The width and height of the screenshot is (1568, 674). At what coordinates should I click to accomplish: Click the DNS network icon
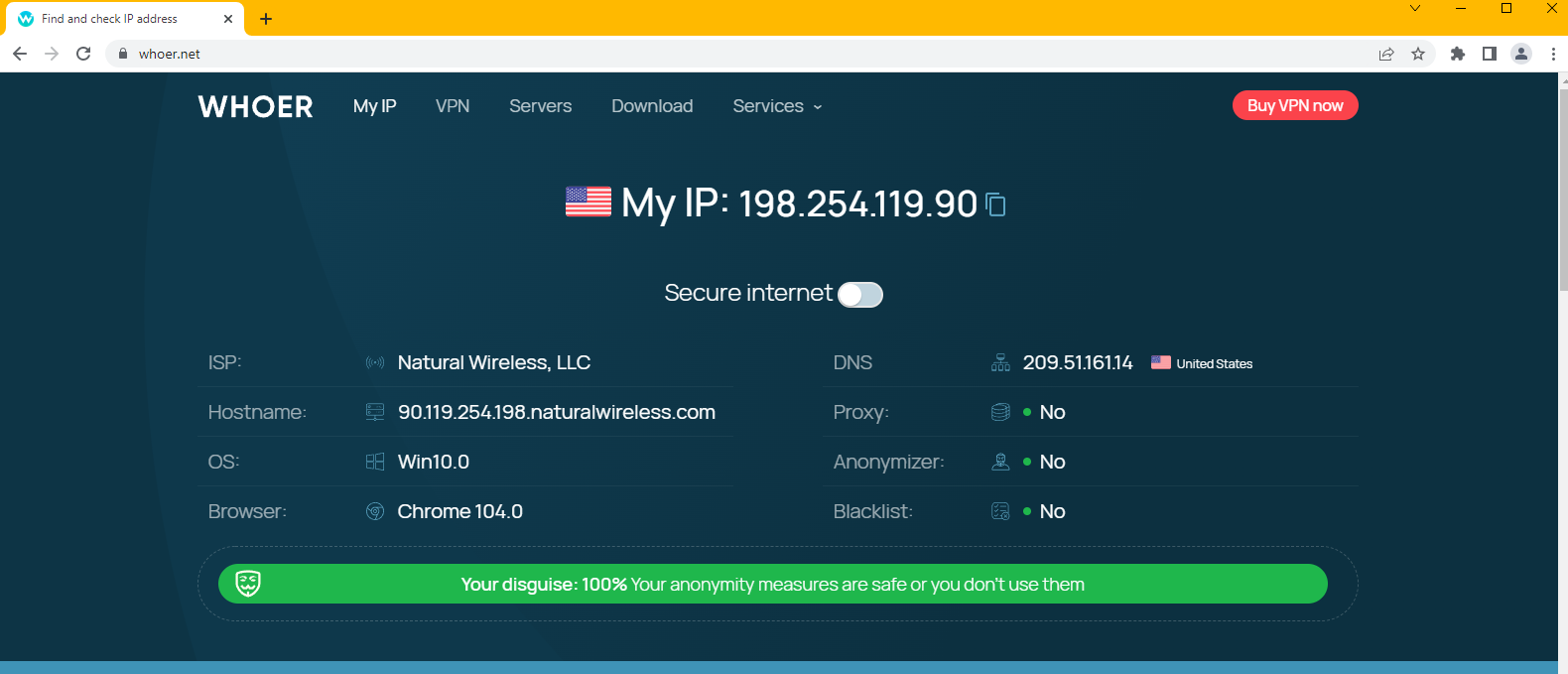tap(1000, 362)
